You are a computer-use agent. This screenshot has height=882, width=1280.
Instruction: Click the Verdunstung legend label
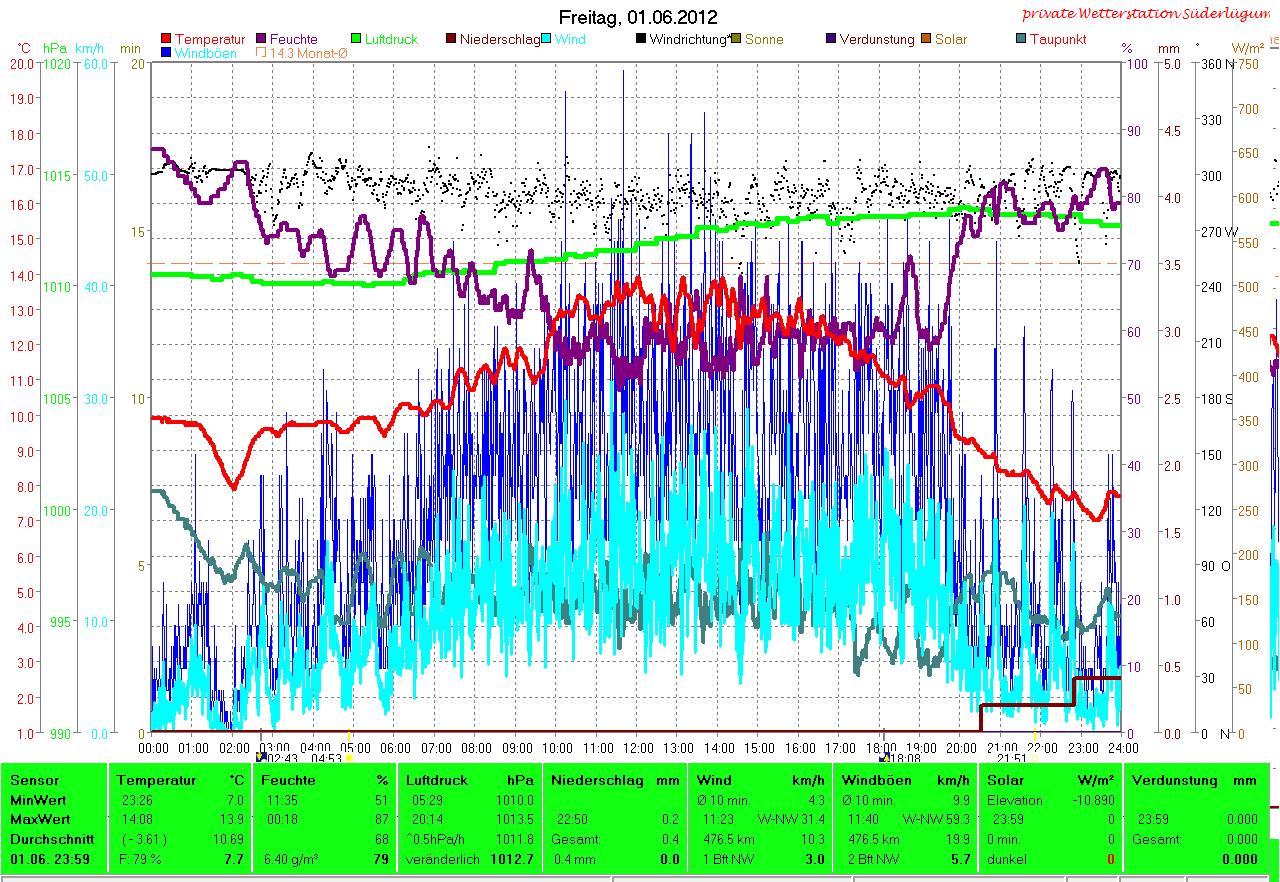pos(876,40)
